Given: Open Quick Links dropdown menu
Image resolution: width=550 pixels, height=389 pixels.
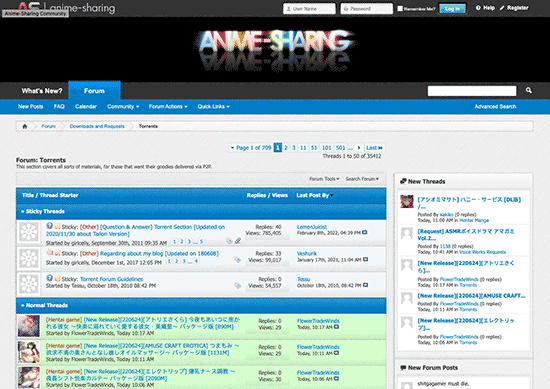Looking at the screenshot, I should click(213, 107).
